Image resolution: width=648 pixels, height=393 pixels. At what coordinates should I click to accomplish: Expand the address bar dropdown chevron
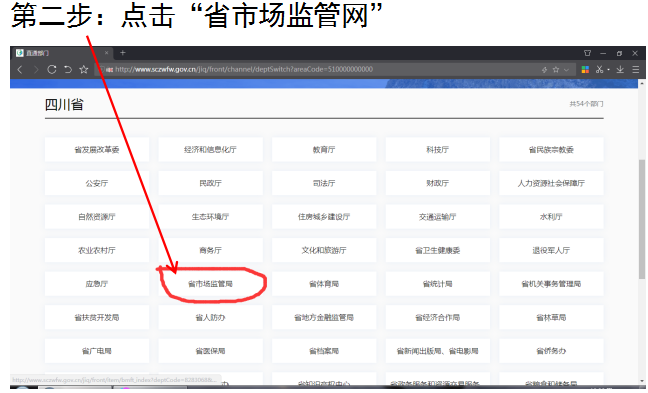[x=567, y=69]
